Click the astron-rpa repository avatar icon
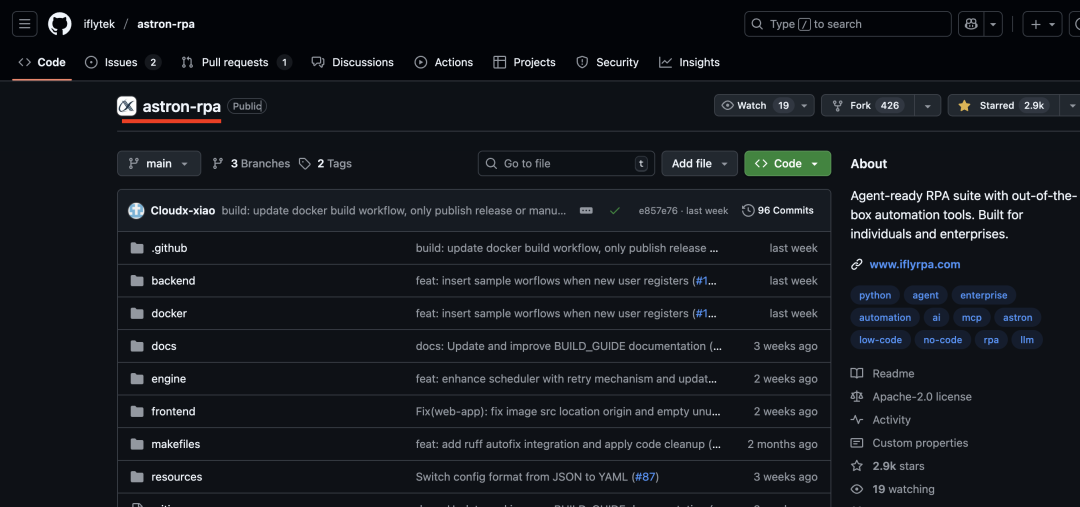 [x=127, y=106]
